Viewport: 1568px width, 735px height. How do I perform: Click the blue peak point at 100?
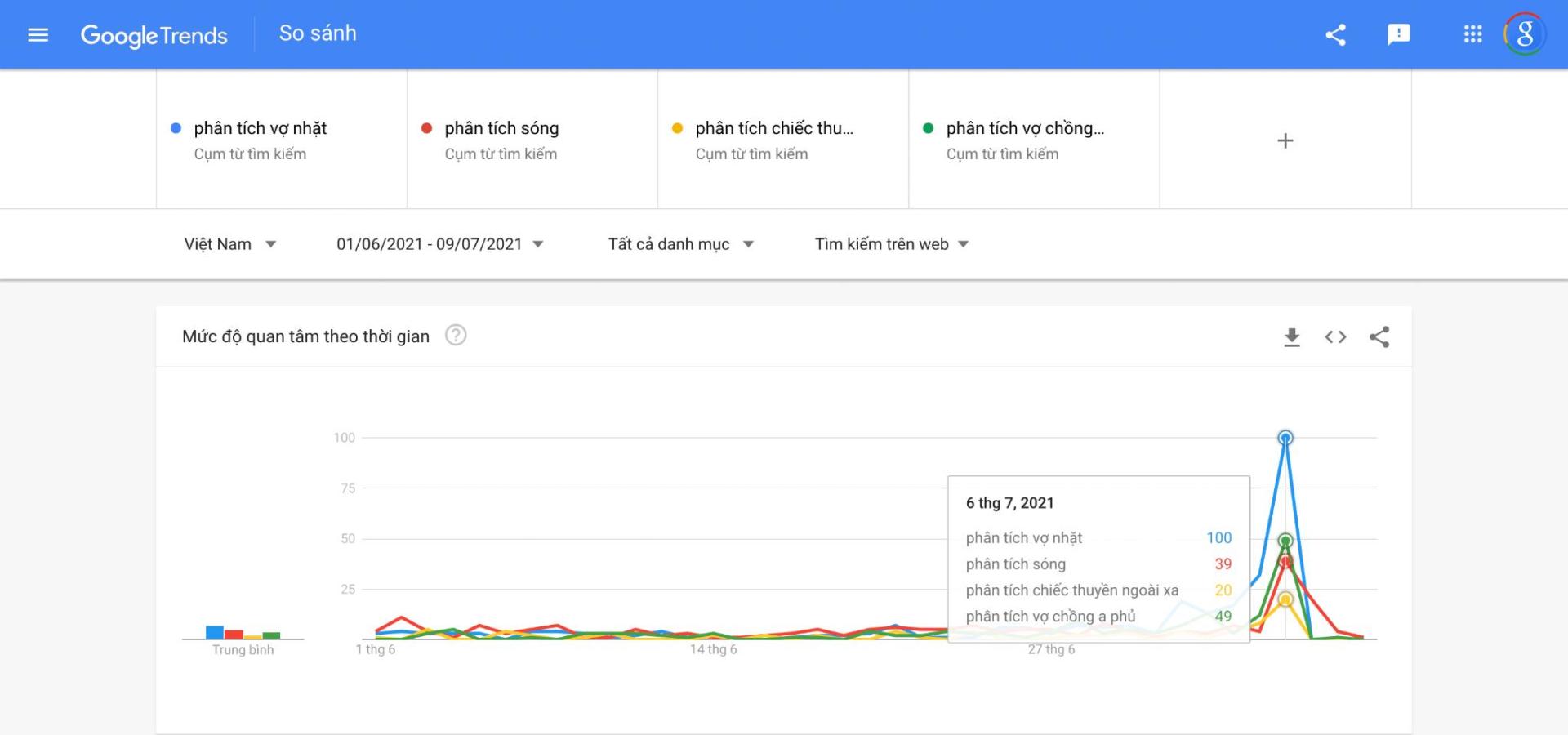point(1285,438)
